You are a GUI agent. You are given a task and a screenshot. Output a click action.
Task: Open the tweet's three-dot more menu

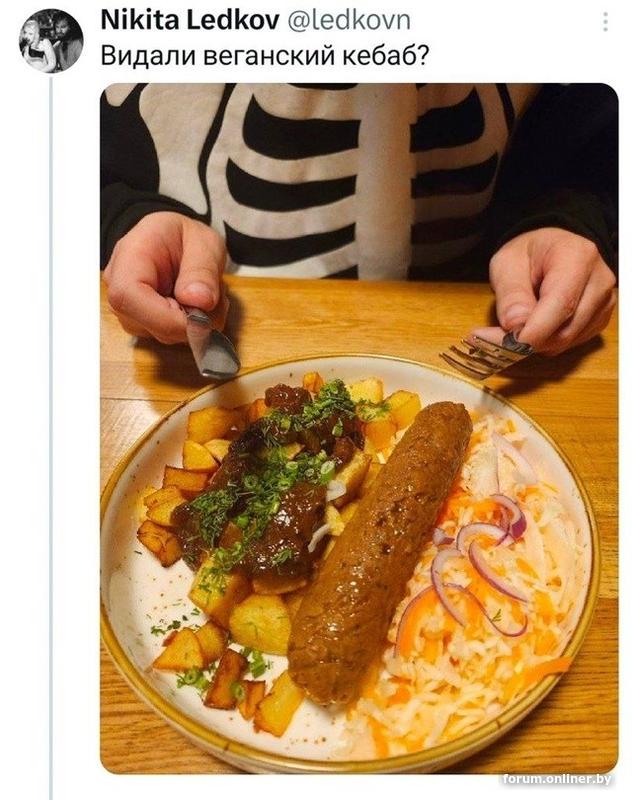pyautogui.click(x=605, y=21)
